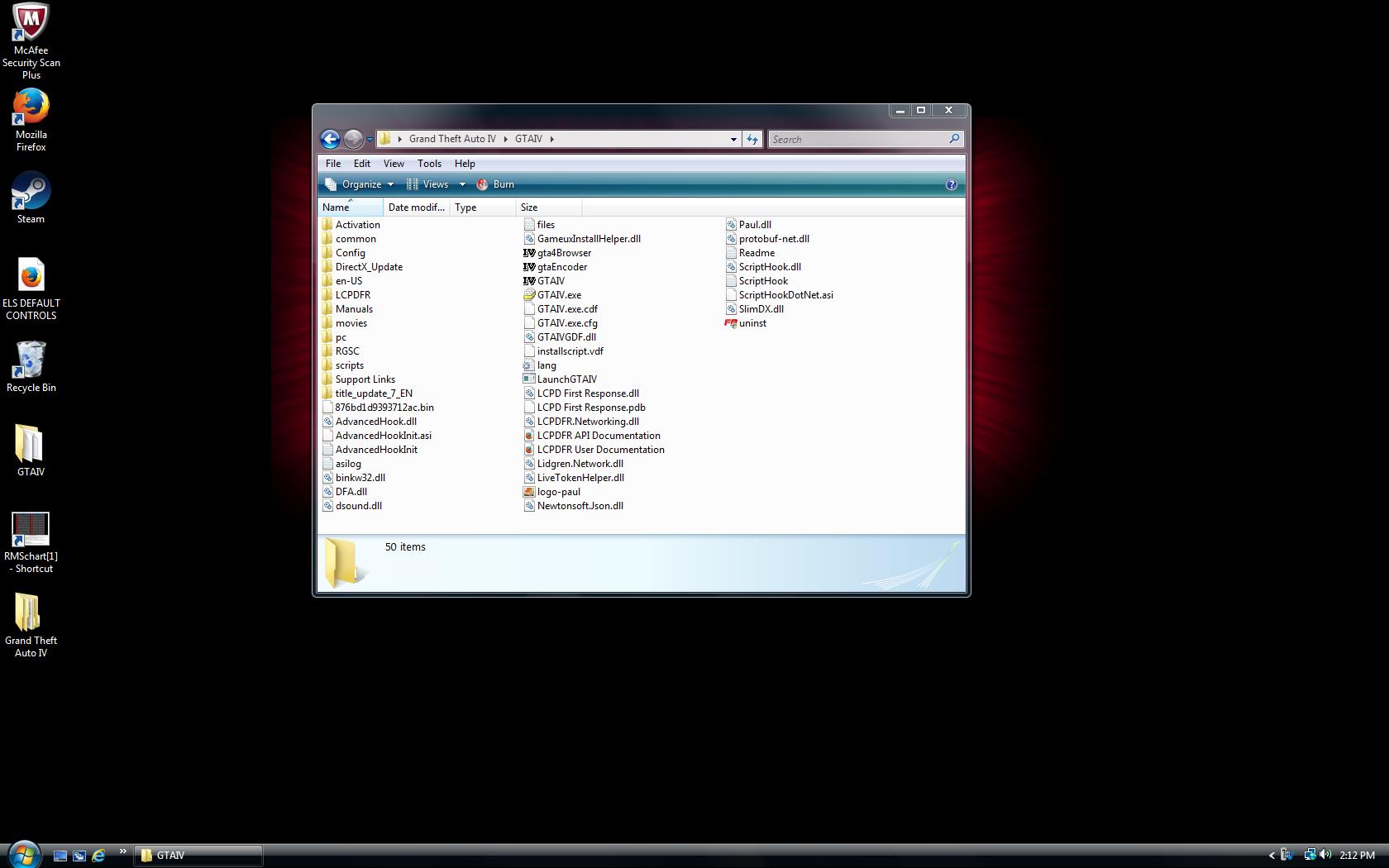Select the Readme file

point(750,253)
